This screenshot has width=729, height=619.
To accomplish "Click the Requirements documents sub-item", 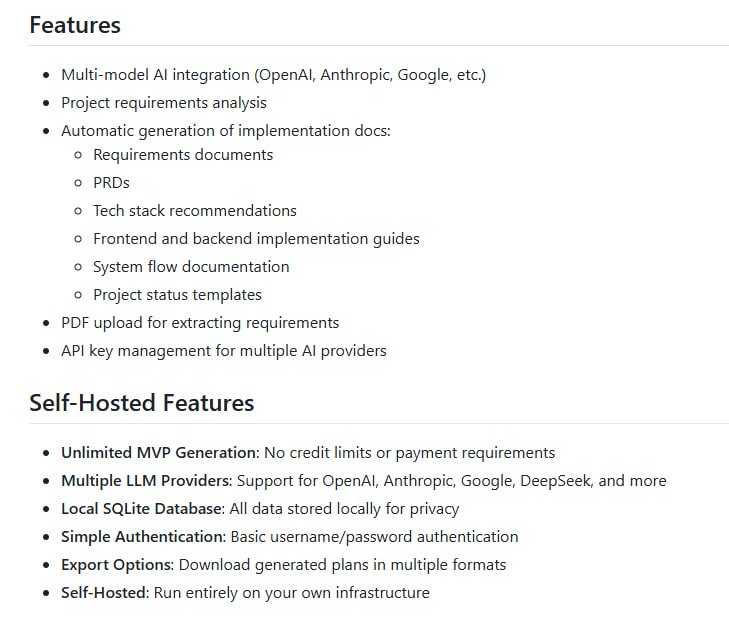I will pos(183,155).
